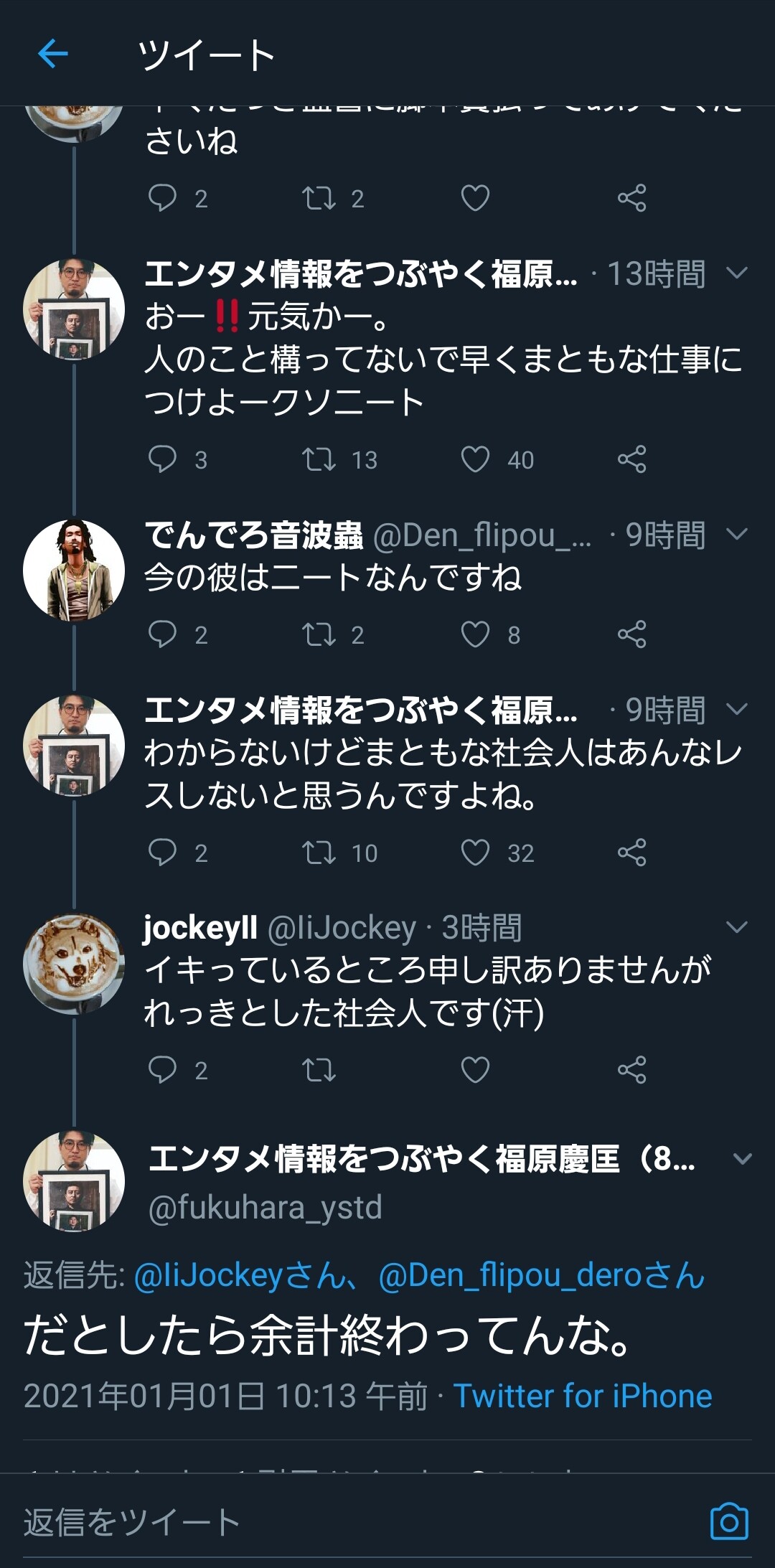
Task: Go back using the arrow icon
Action: point(53,54)
